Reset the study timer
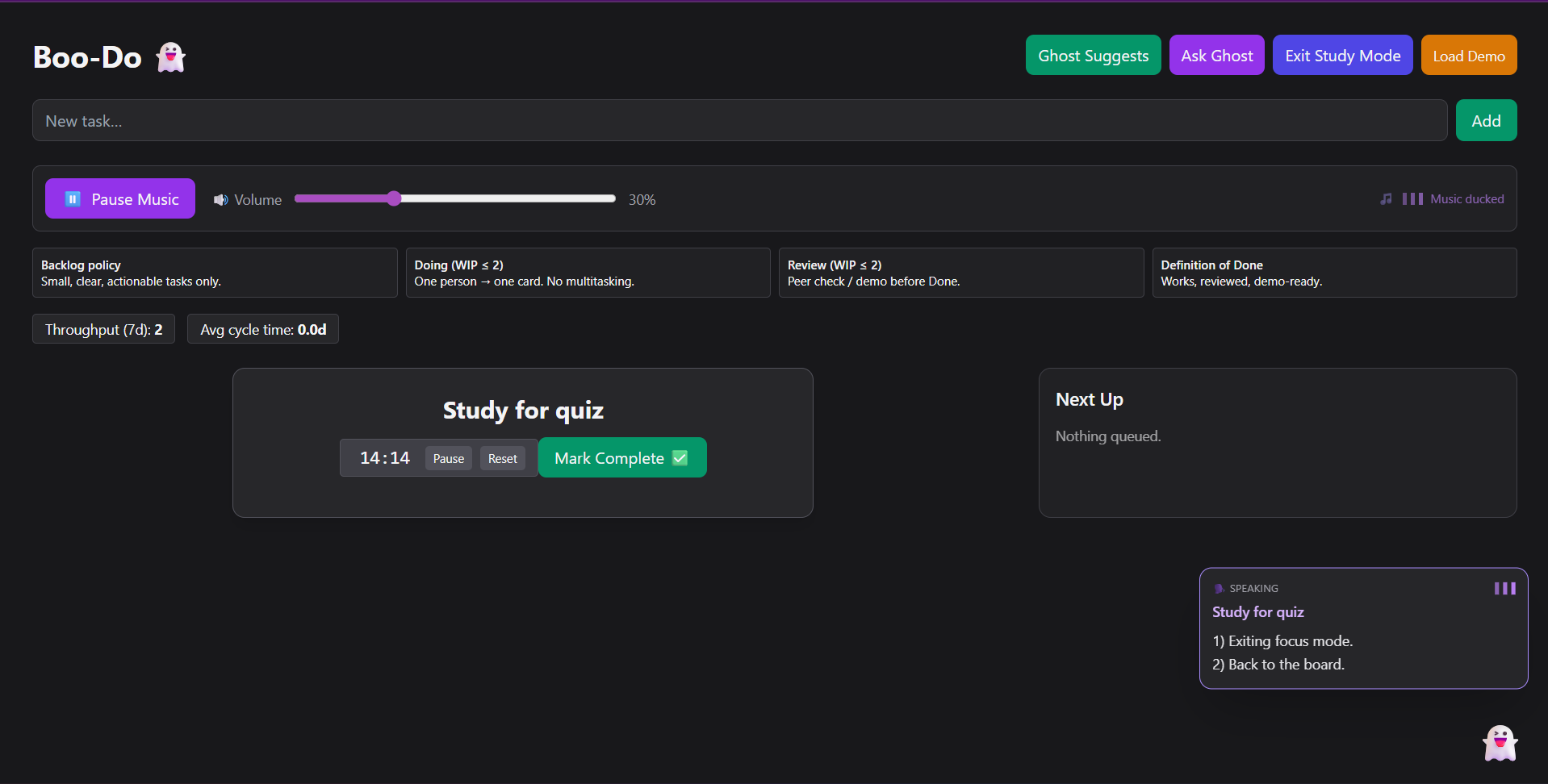 (x=503, y=458)
